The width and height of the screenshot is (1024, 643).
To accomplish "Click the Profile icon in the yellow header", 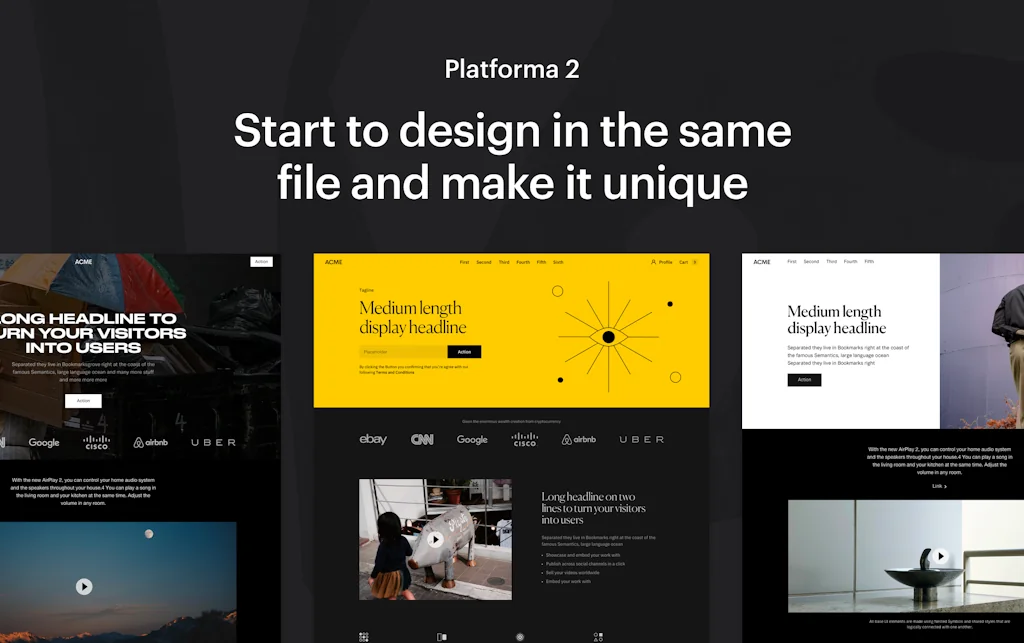I will pos(655,262).
